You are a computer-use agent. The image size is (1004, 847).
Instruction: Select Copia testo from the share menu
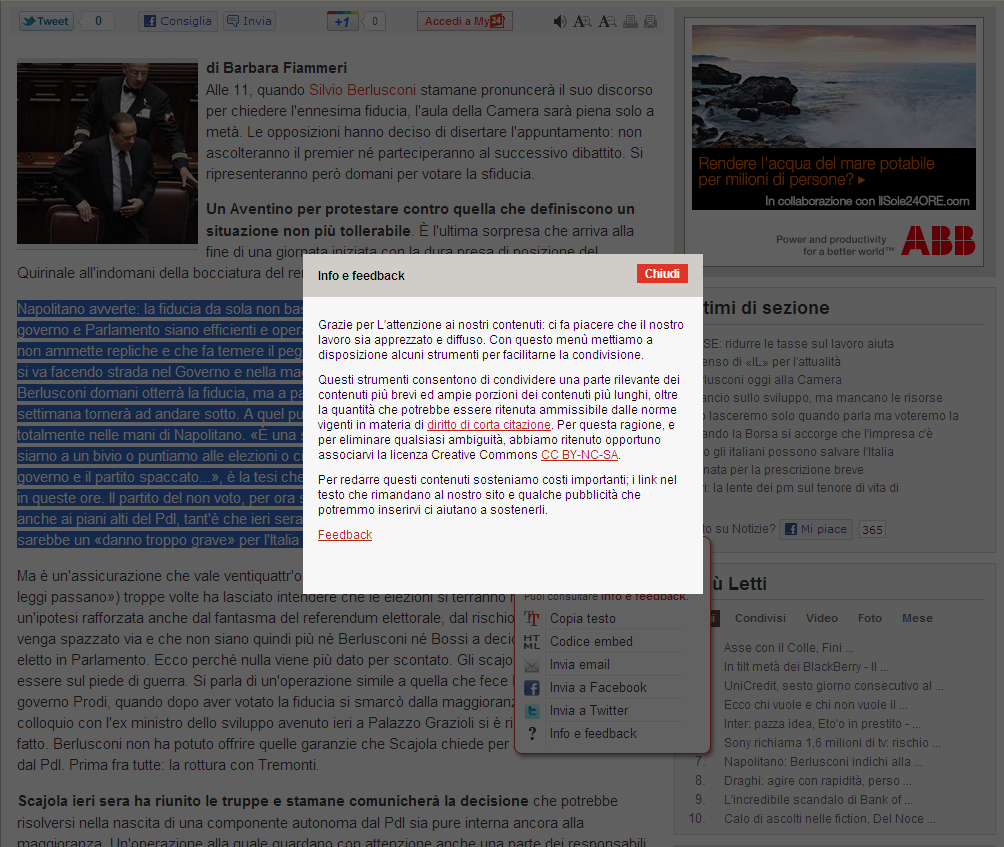tap(582, 618)
